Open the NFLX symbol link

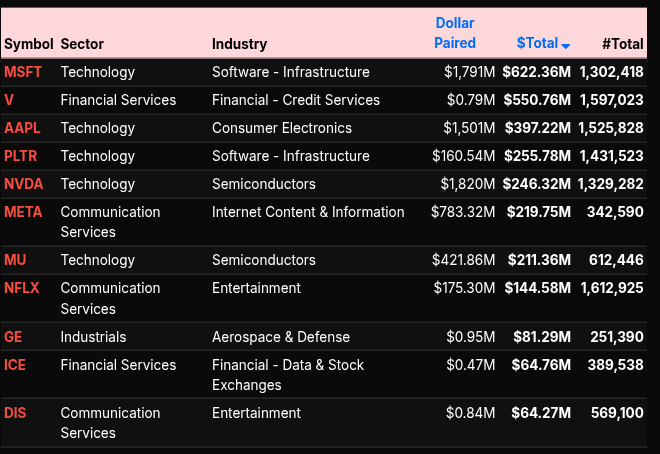point(22,288)
